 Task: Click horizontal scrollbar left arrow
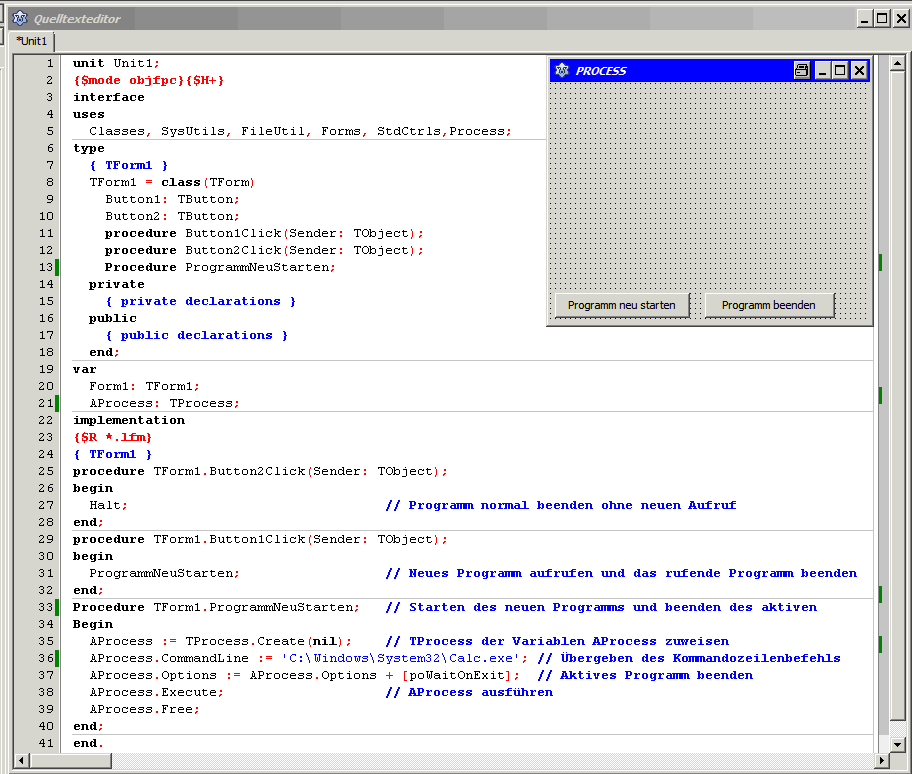pos(22,760)
